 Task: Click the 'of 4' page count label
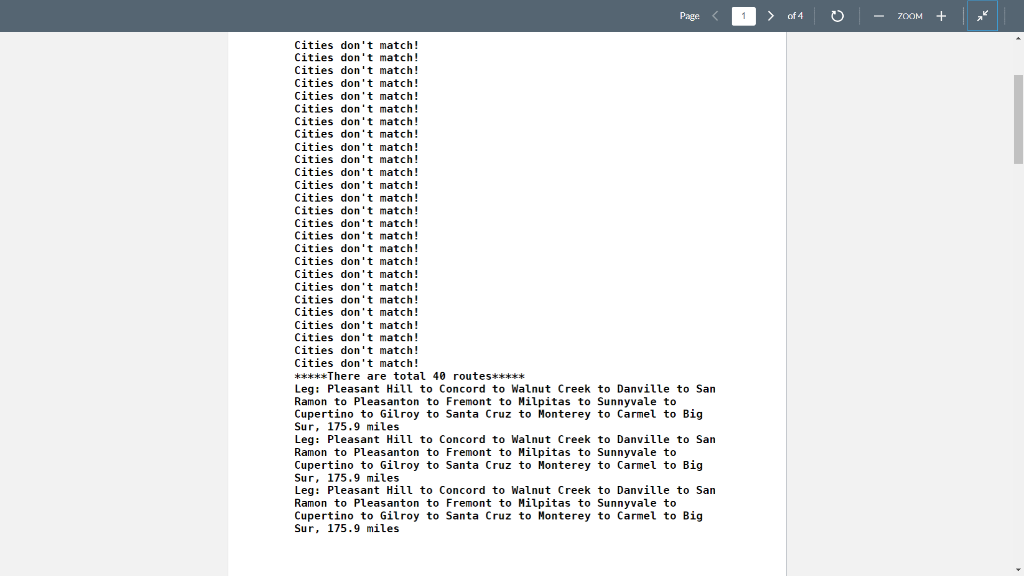pos(795,16)
